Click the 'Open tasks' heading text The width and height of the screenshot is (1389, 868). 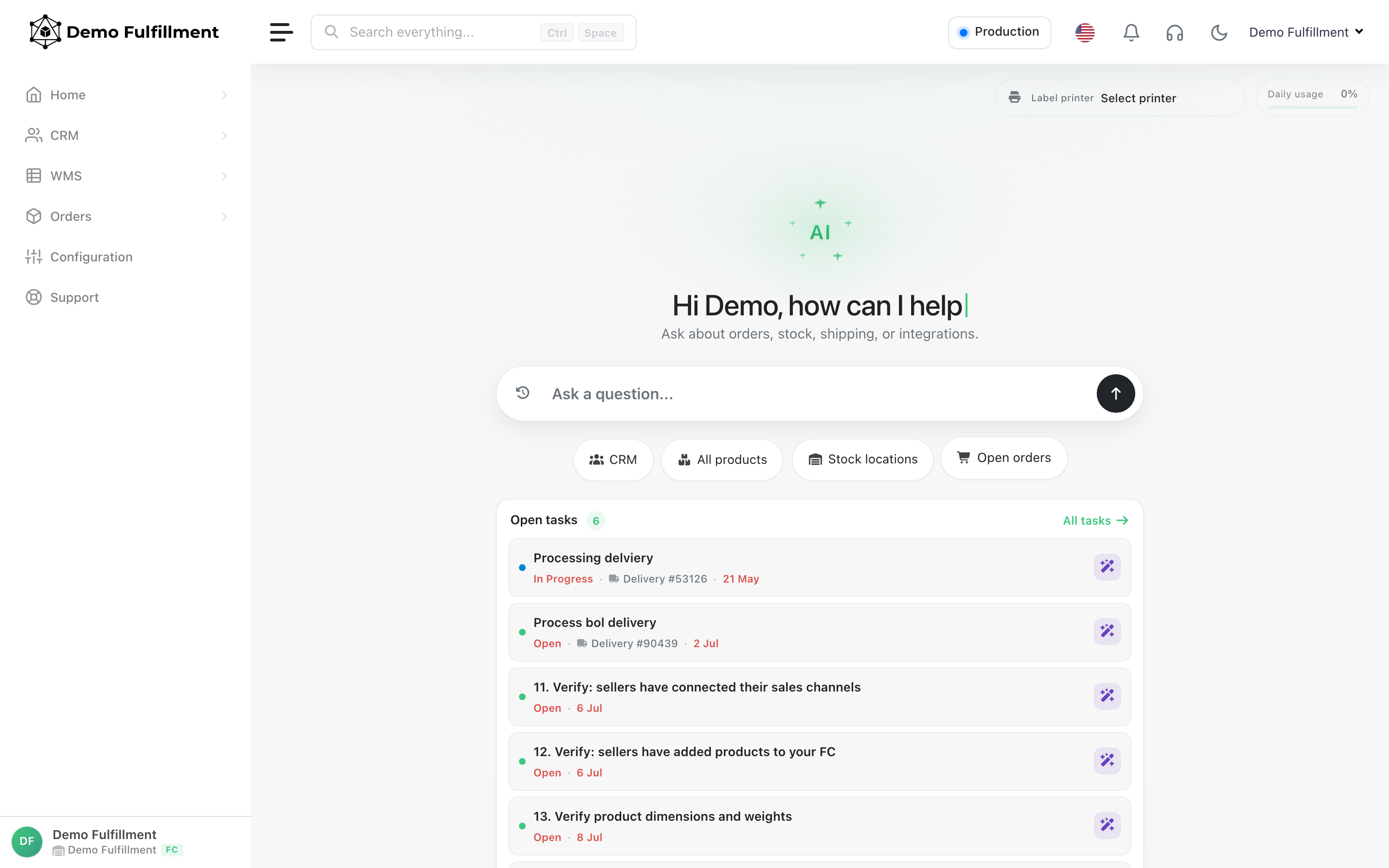(544, 519)
